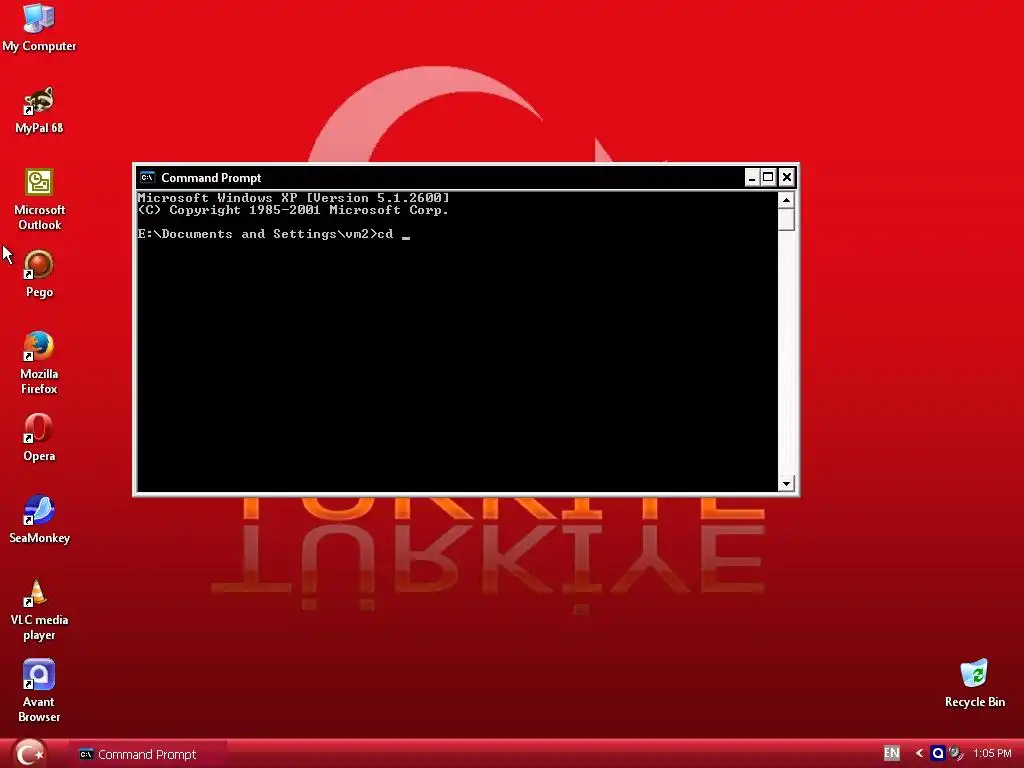Click the Mozilla Firefox desktop icon
1024x768 pixels.
point(39,363)
